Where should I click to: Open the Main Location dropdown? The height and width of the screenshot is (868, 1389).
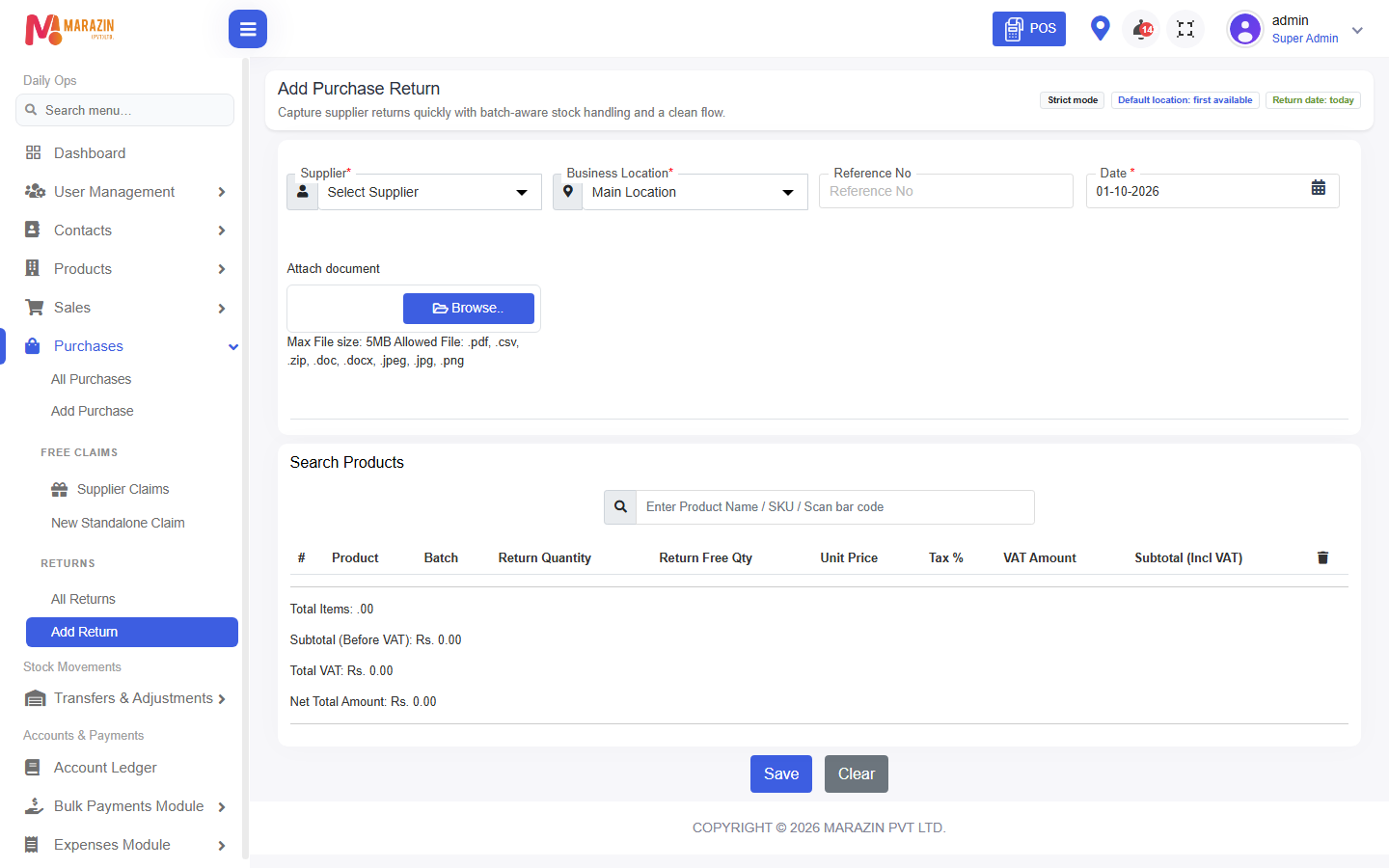[x=694, y=192]
